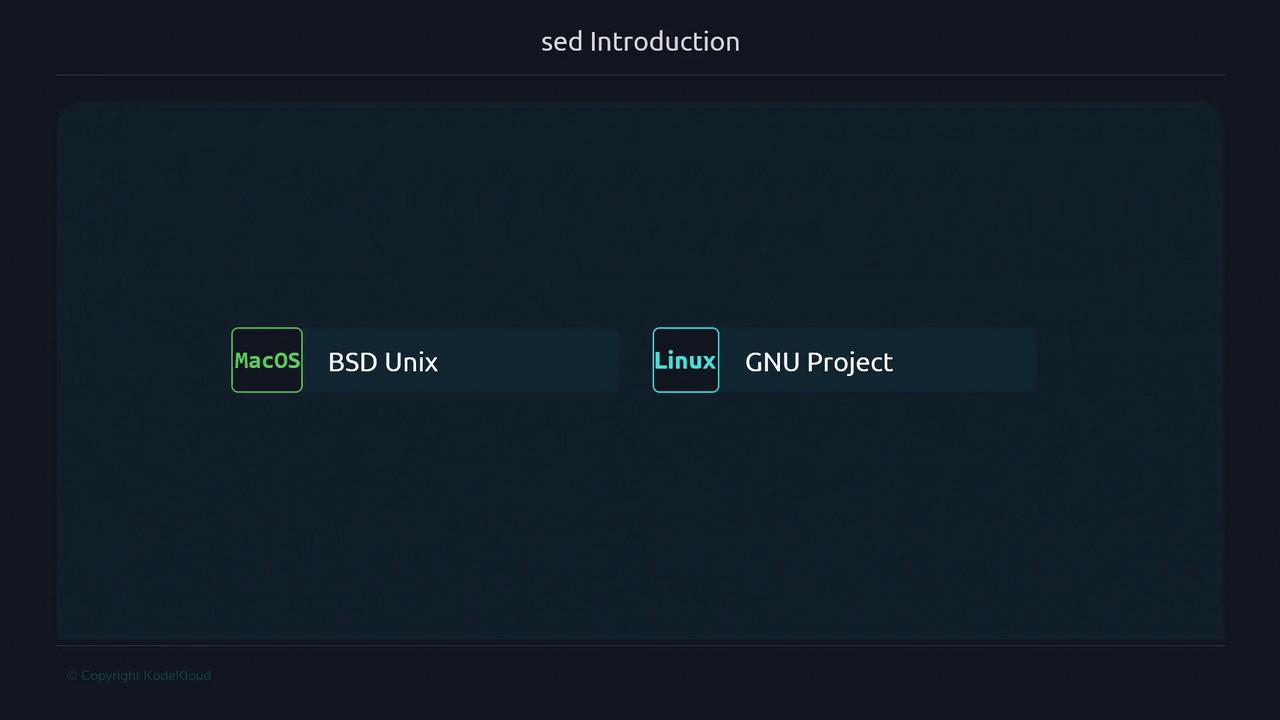Click the word "Introduction" in the title
This screenshot has height=720, width=1280.
click(x=665, y=42)
